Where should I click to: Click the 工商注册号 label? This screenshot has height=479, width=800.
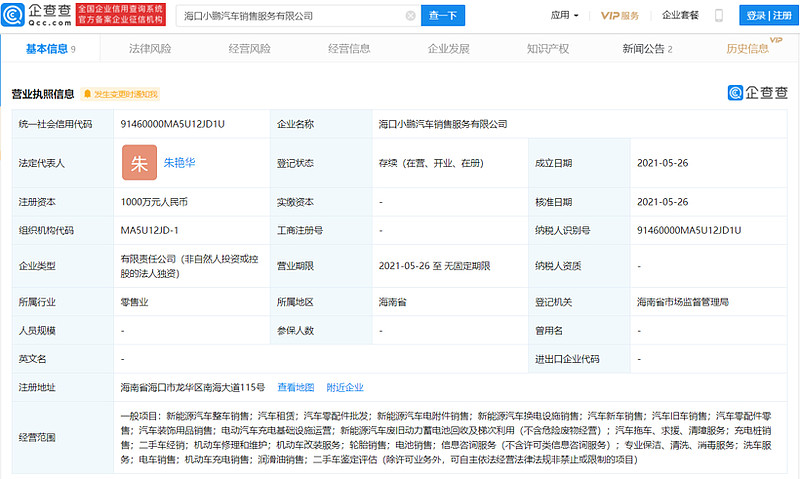pyautogui.click(x=299, y=231)
